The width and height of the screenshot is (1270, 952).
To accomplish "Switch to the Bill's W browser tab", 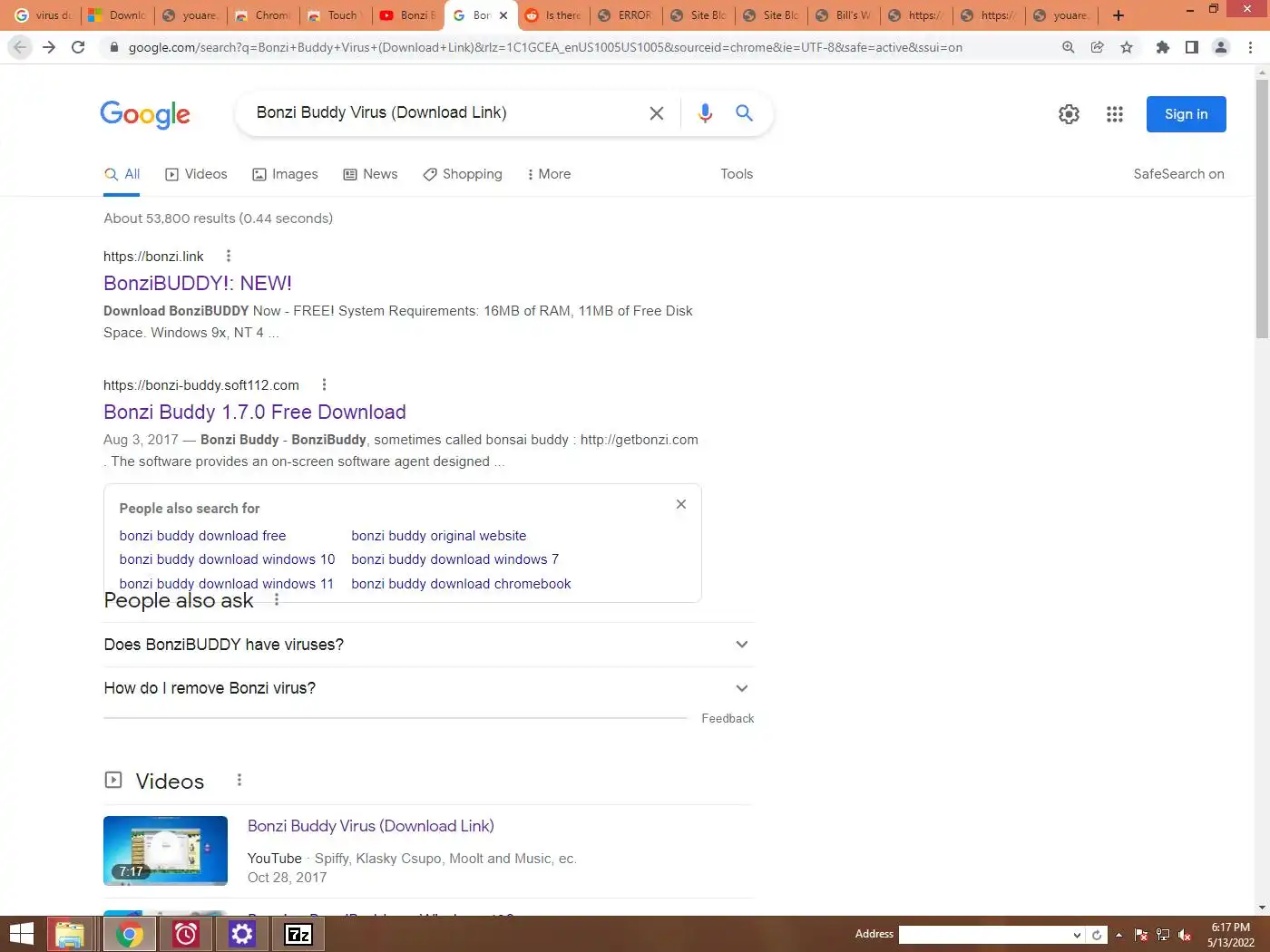I will pos(844,15).
